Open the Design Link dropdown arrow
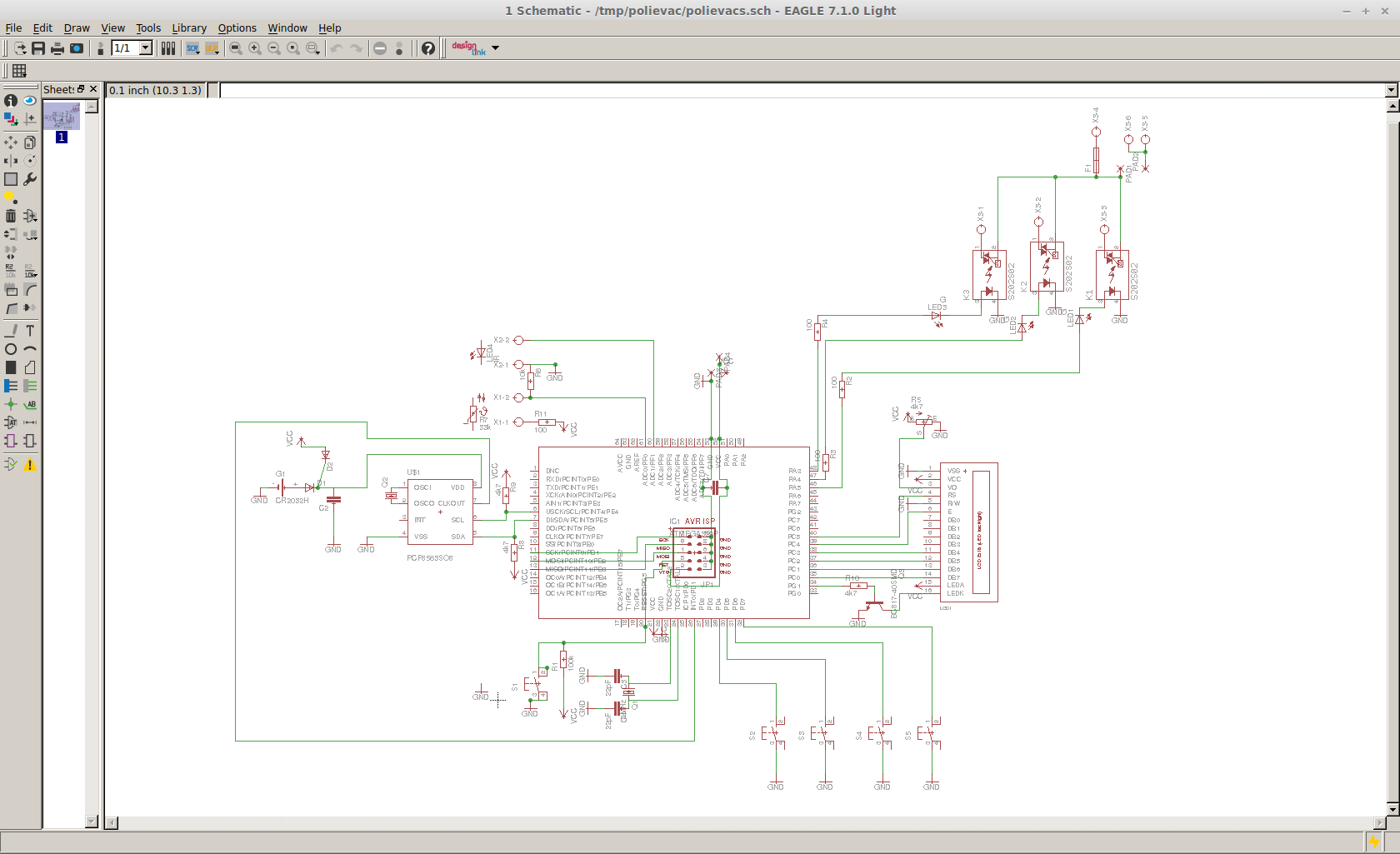1400x854 pixels. coord(495,48)
